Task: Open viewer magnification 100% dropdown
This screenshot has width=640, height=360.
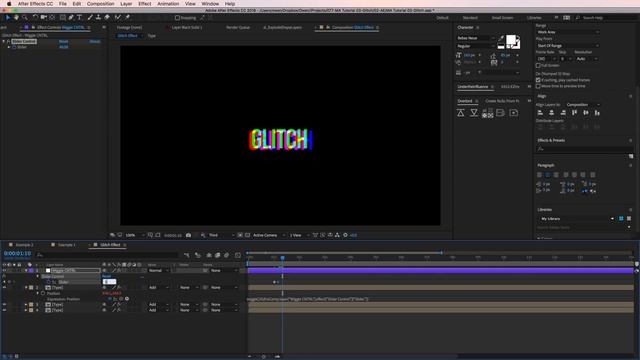Action: point(135,235)
